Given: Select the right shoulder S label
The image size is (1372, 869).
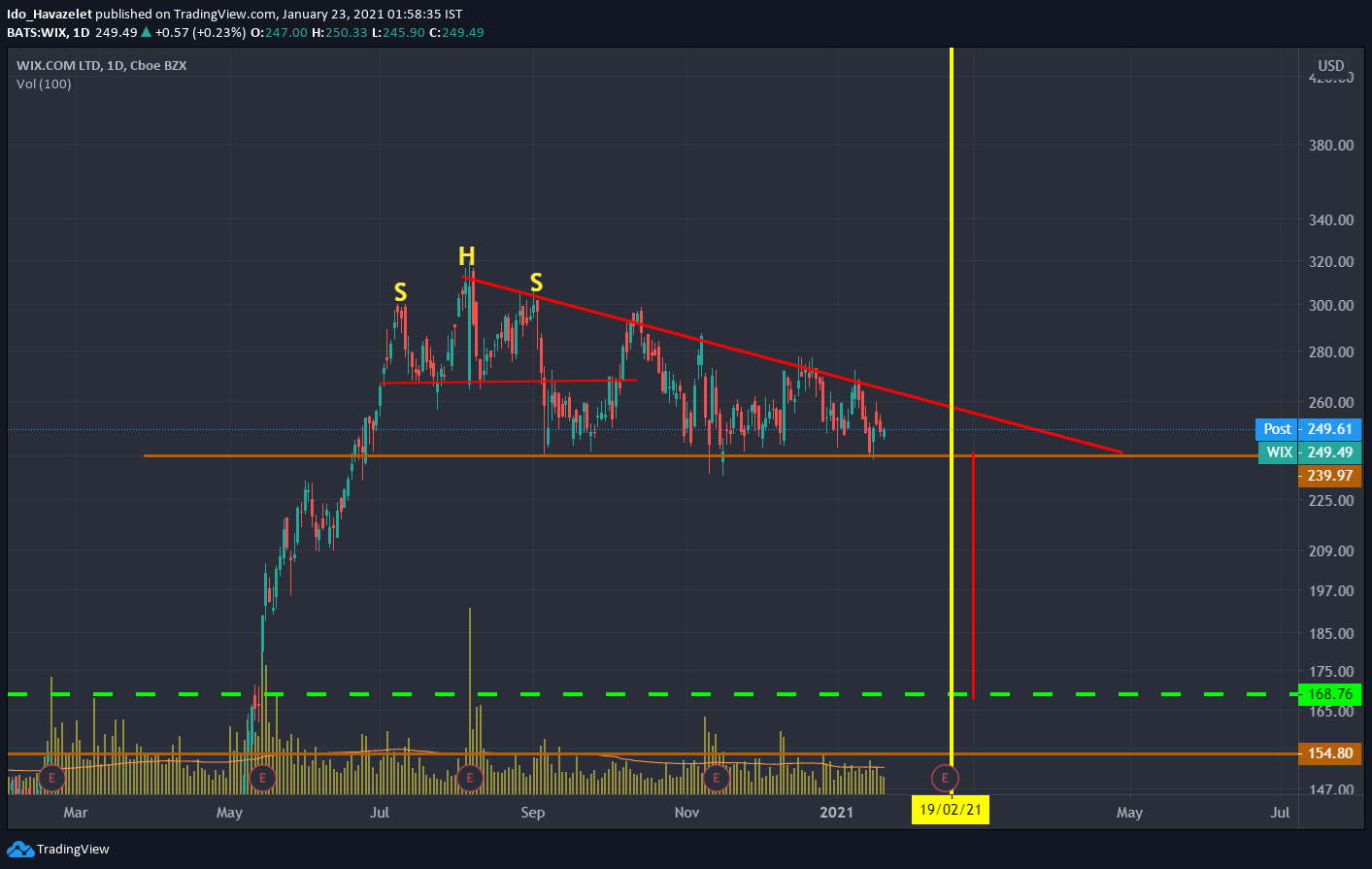Looking at the screenshot, I should coord(536,283).
